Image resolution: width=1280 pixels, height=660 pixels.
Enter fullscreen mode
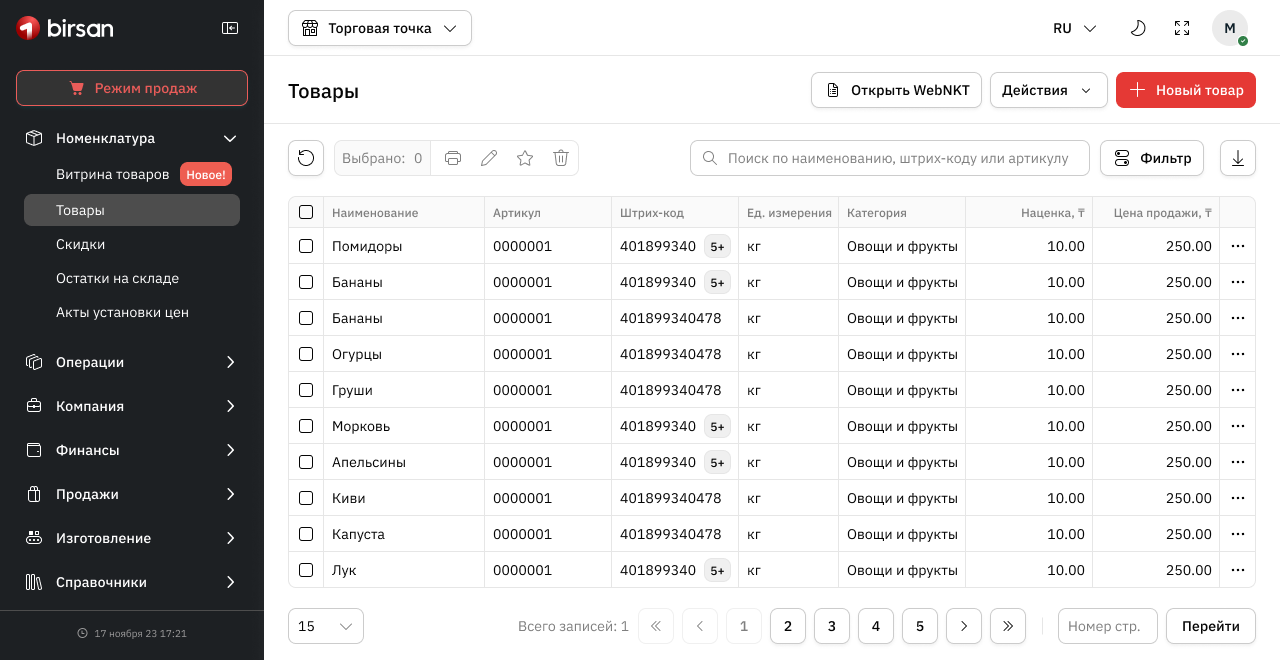[x=1182, y=28]
